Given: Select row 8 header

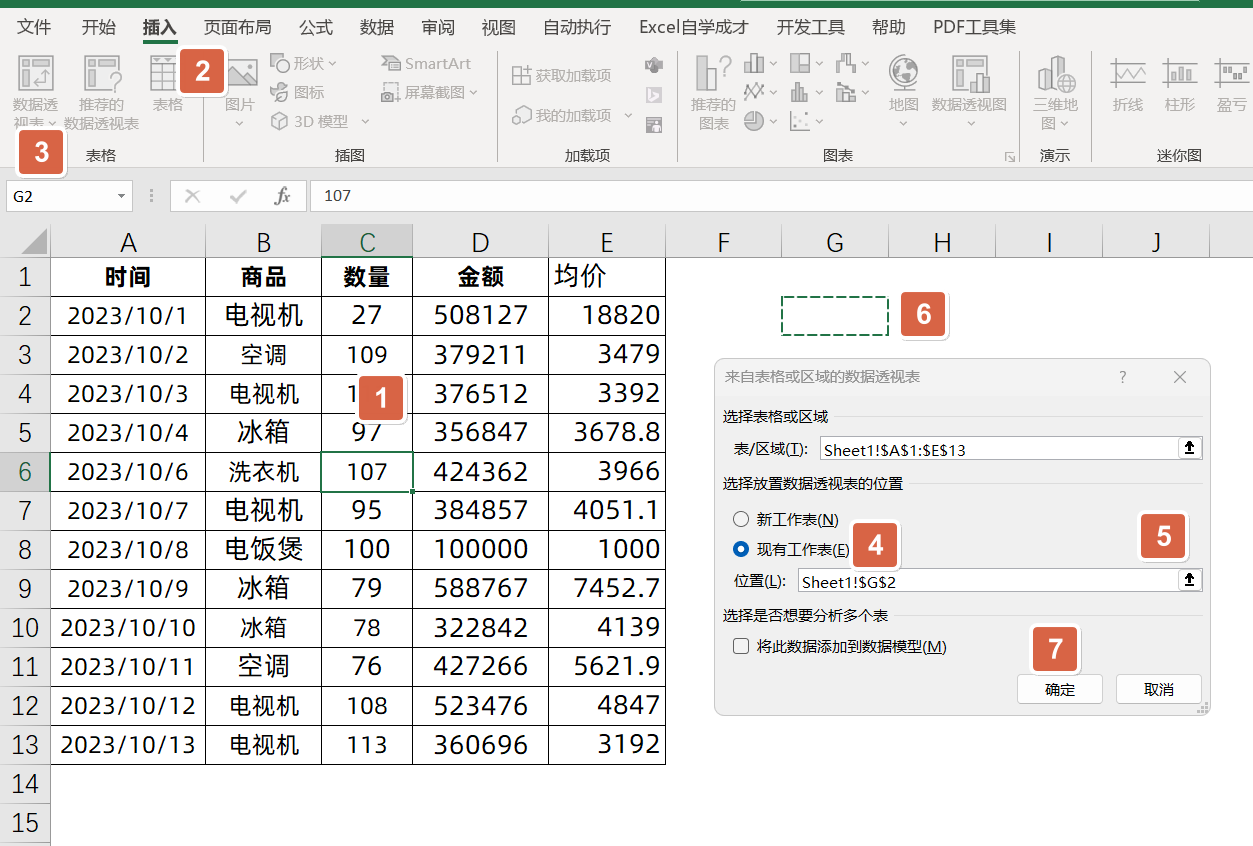Looking at the screenshot, I should coord(25,549).
